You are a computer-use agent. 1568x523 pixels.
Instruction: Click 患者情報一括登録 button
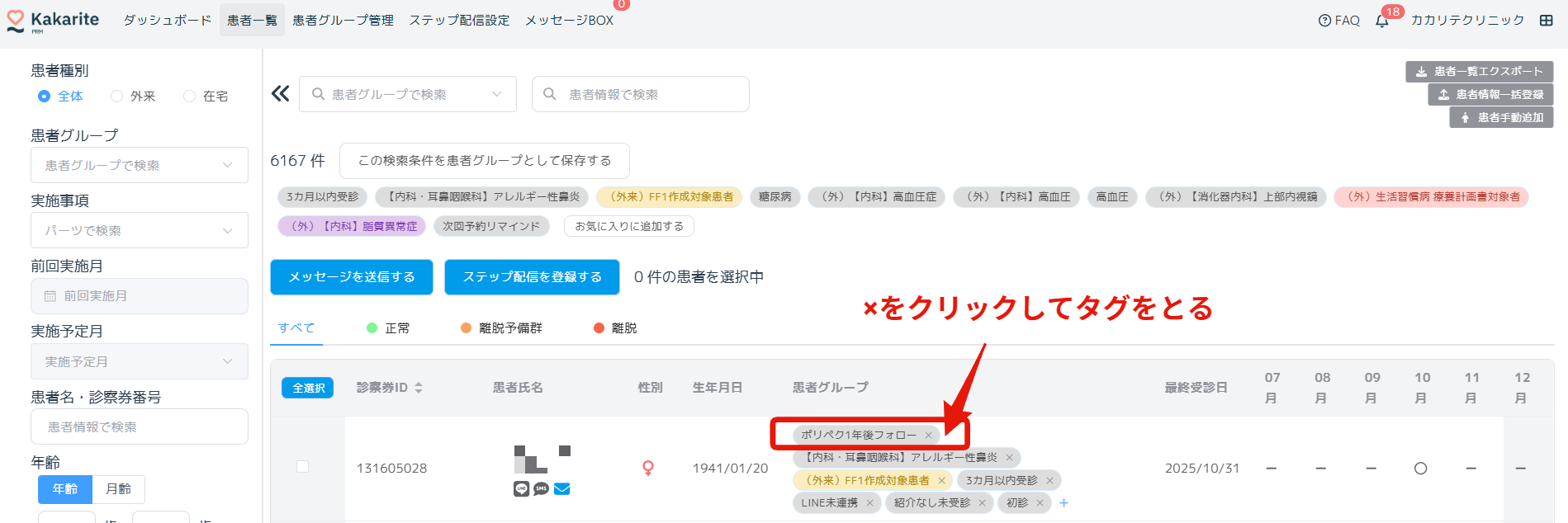point(1490,95)
